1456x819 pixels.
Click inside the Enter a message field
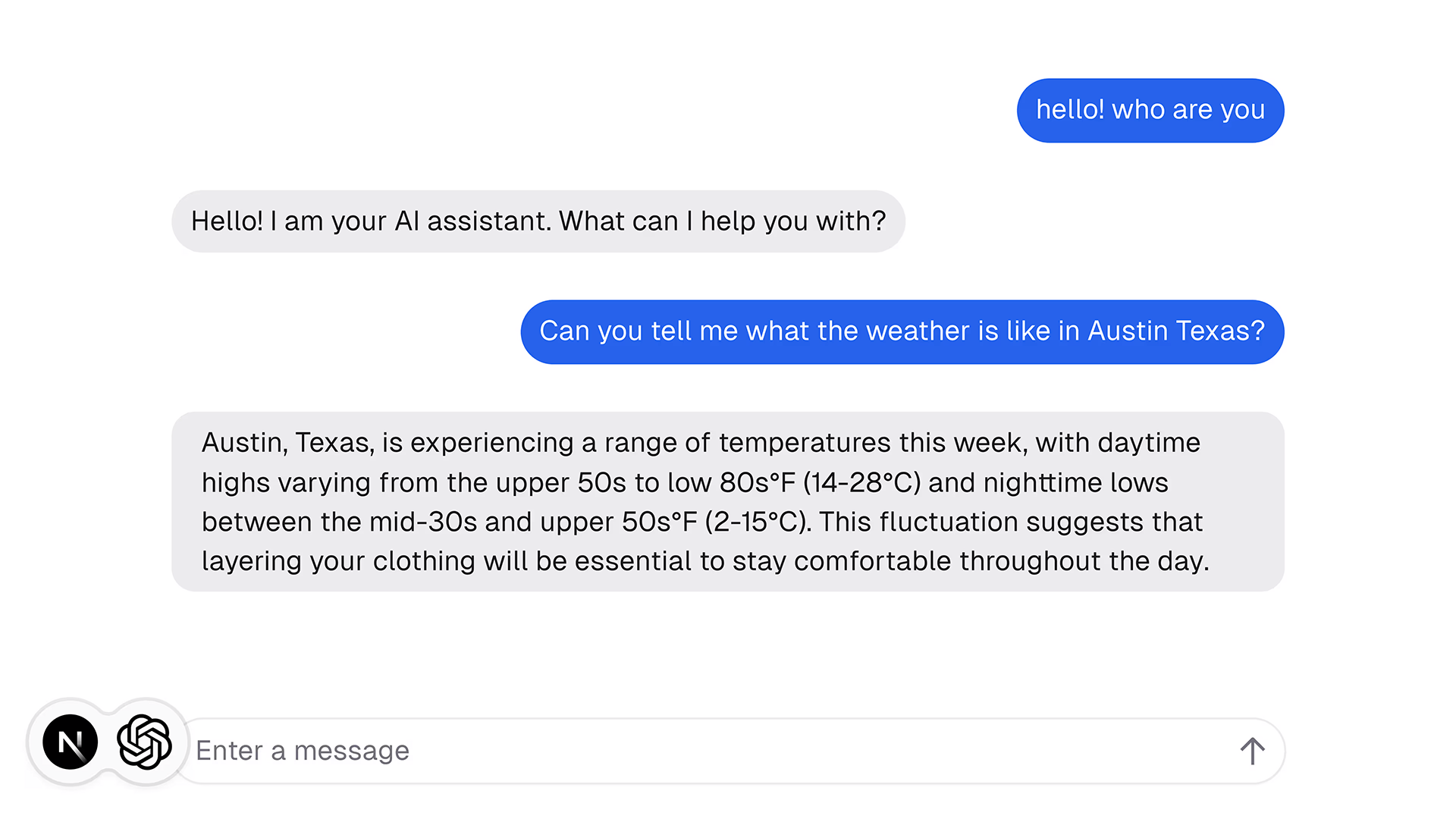coord(607,750)
